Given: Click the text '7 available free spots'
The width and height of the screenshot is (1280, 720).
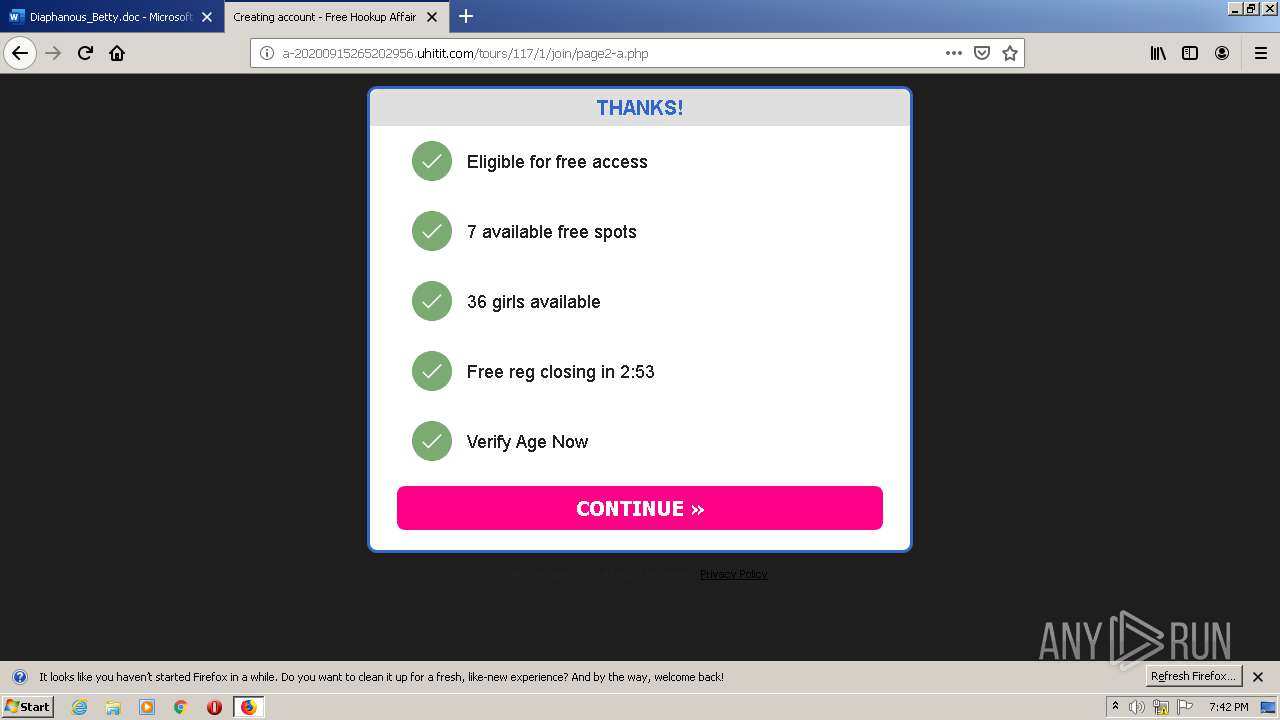Looking at the screenshot, I should coord(552,232).
